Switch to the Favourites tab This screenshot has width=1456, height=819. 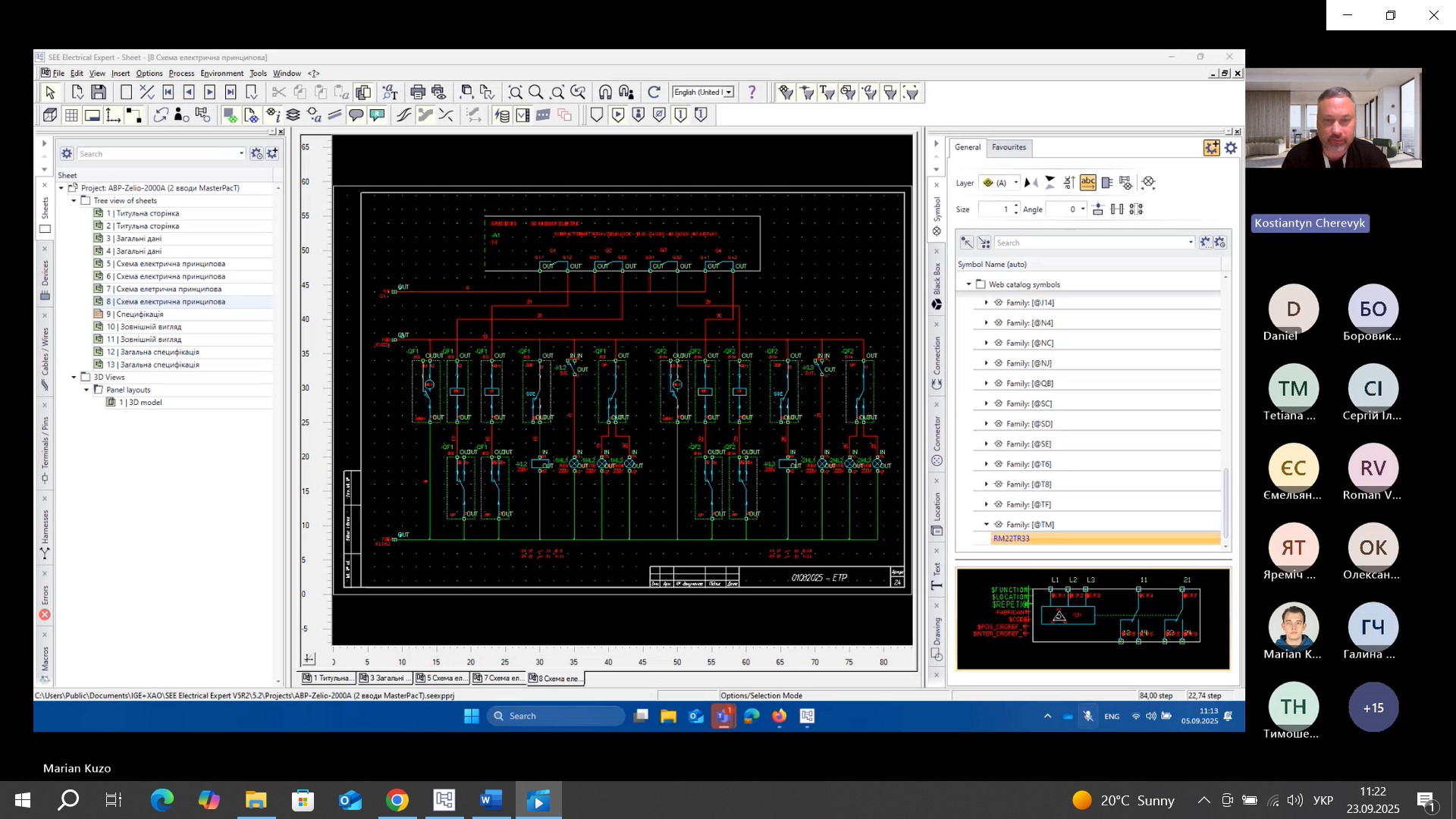click(x=1009, y=147)
